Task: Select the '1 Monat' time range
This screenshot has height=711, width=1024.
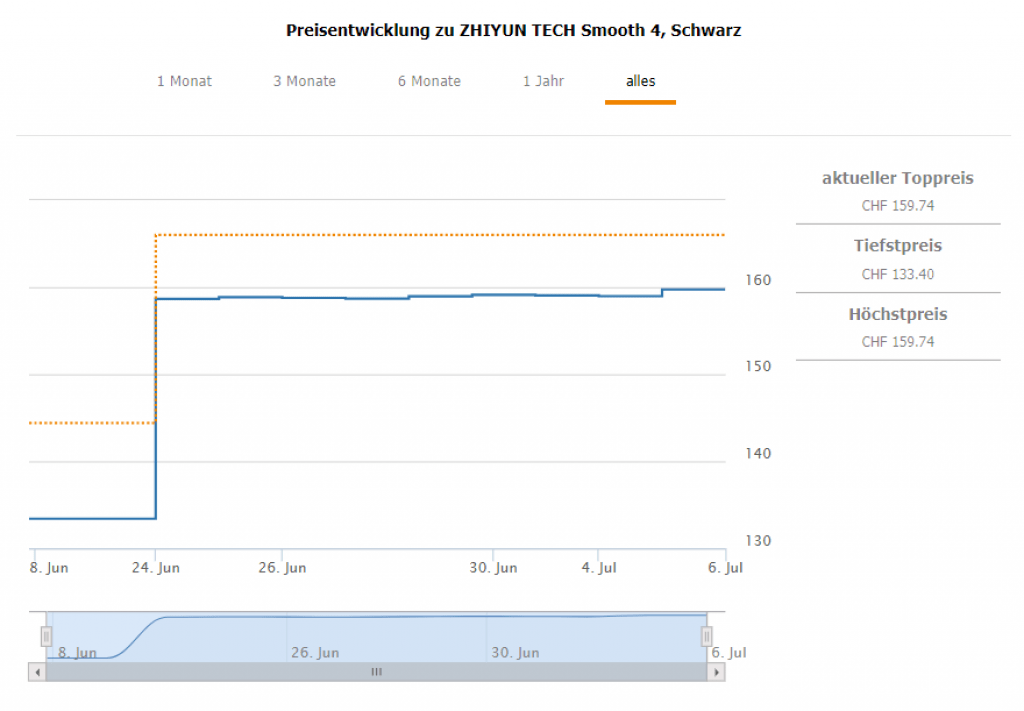Action: tap(184, 81)
